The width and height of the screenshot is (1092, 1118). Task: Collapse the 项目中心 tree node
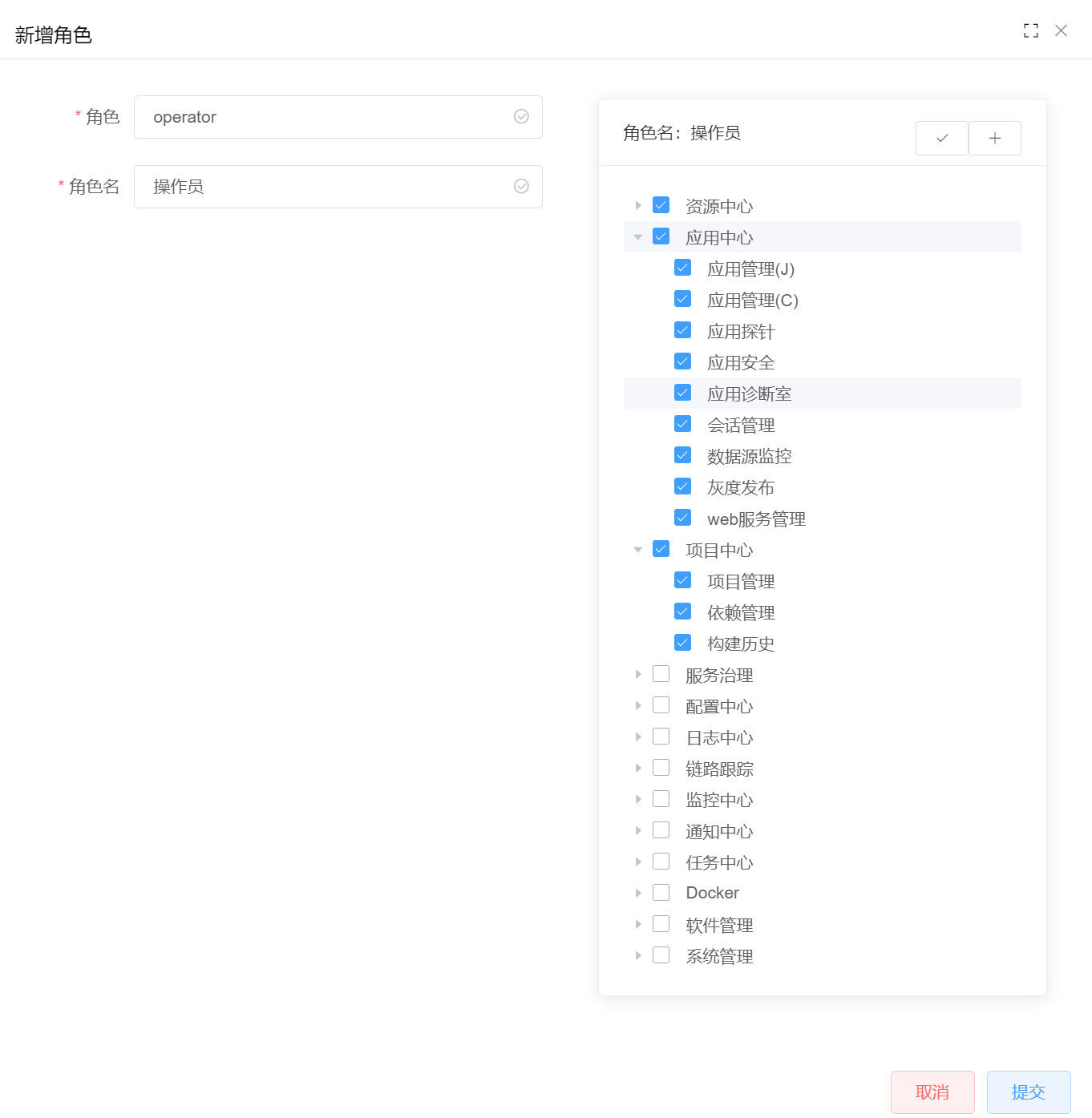click(638, 550)
